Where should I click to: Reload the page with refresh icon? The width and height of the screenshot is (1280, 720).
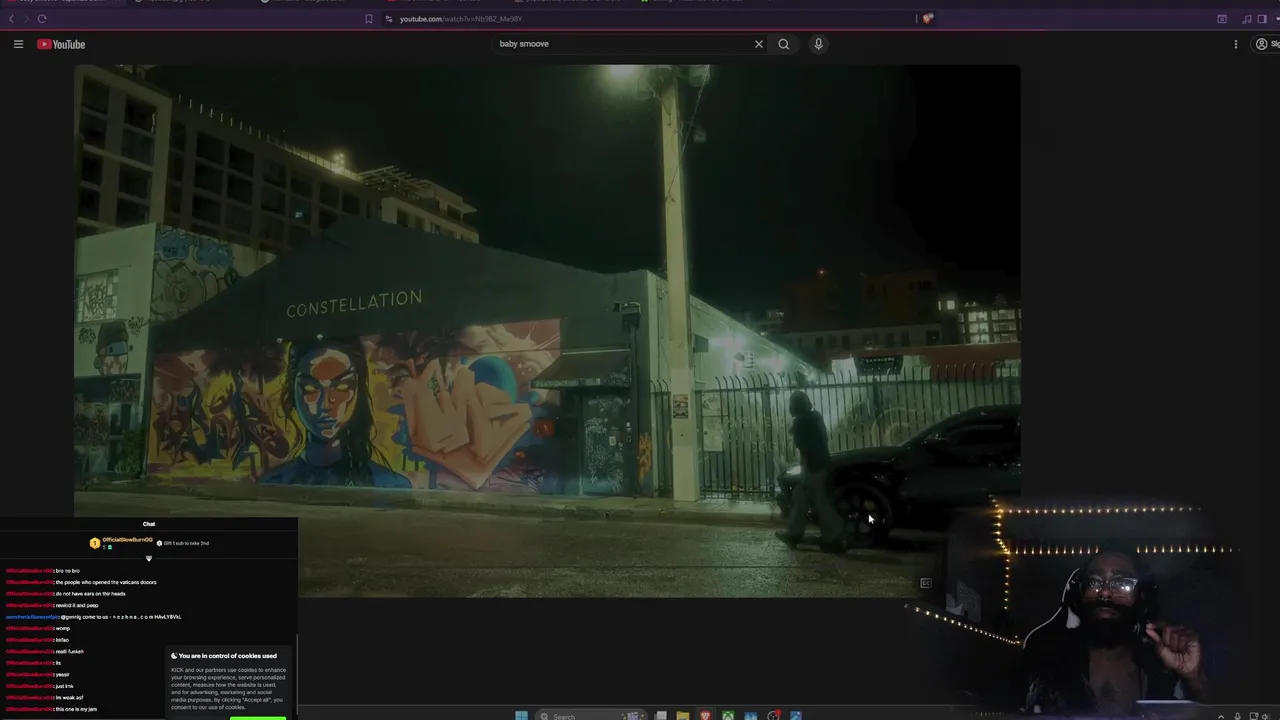41,19
